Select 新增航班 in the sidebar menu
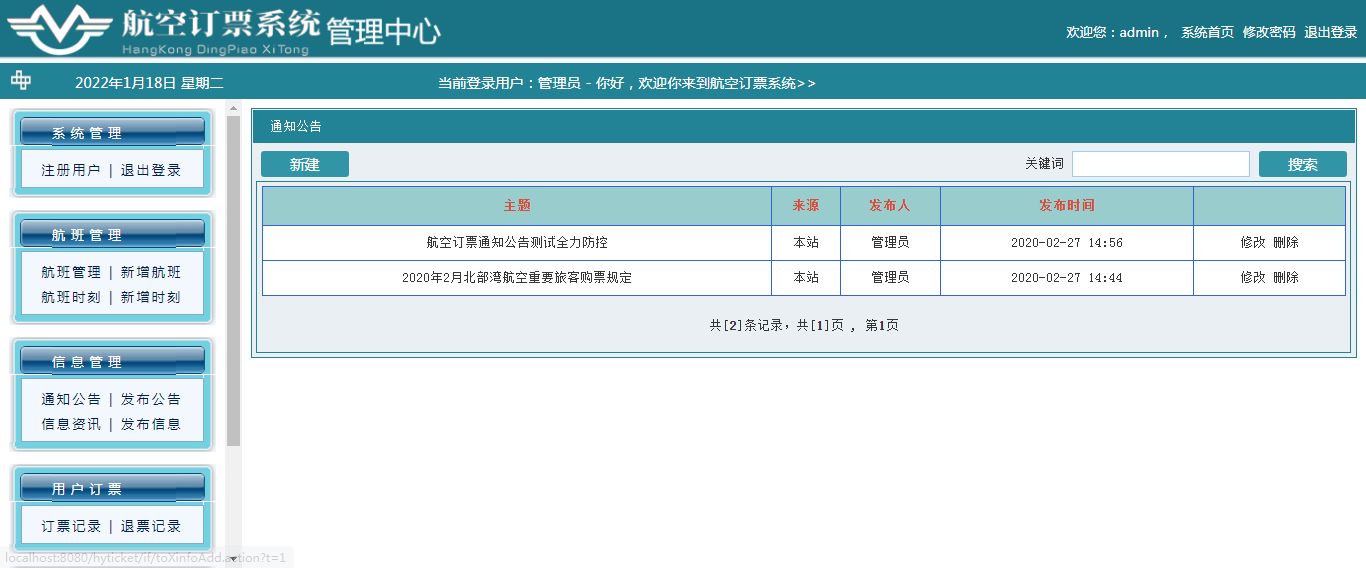 click(x=151, y=272)
